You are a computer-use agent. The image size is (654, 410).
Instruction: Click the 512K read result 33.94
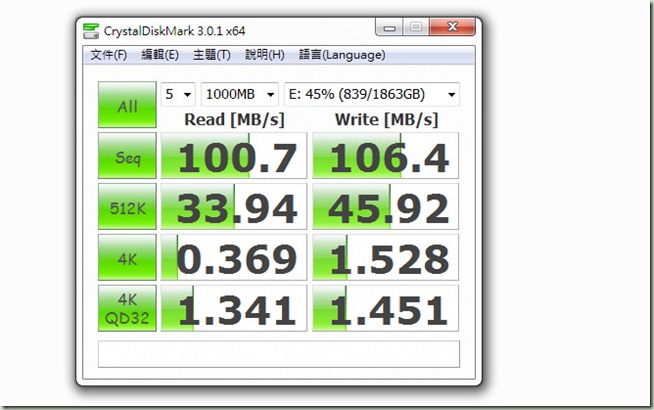(x=234, y=206)
